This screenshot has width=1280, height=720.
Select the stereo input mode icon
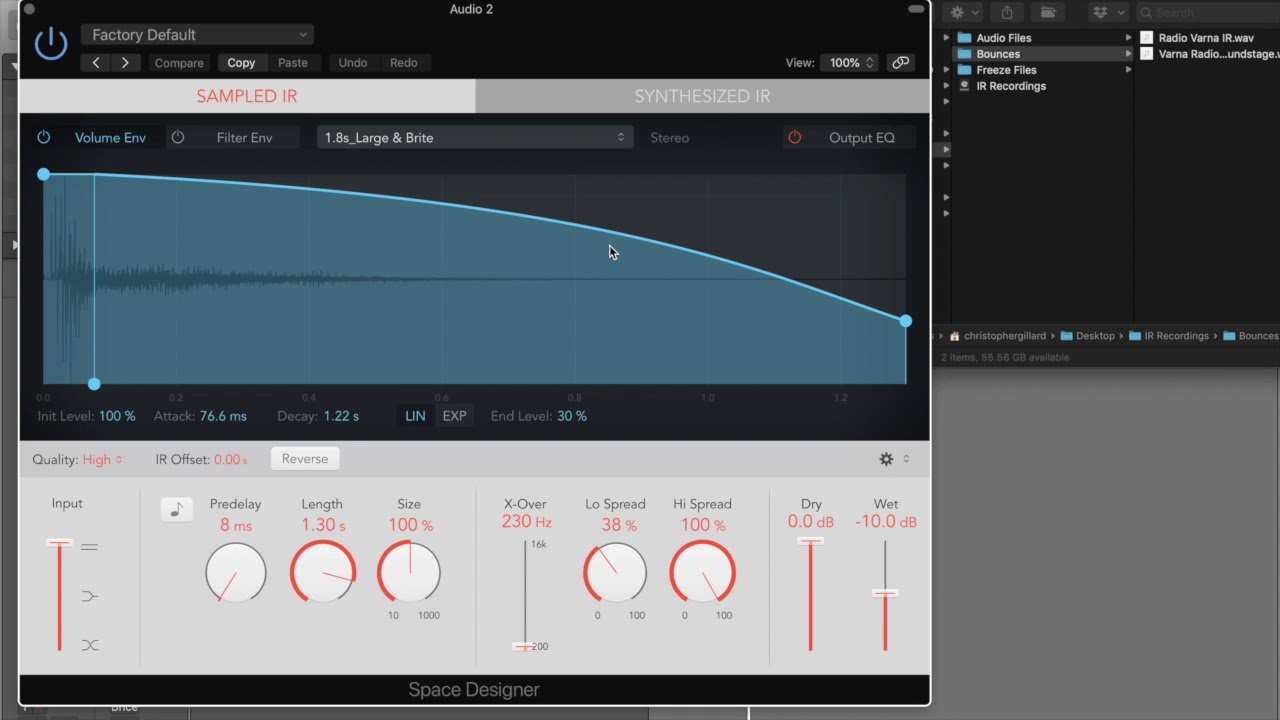[x=90, y=547]
